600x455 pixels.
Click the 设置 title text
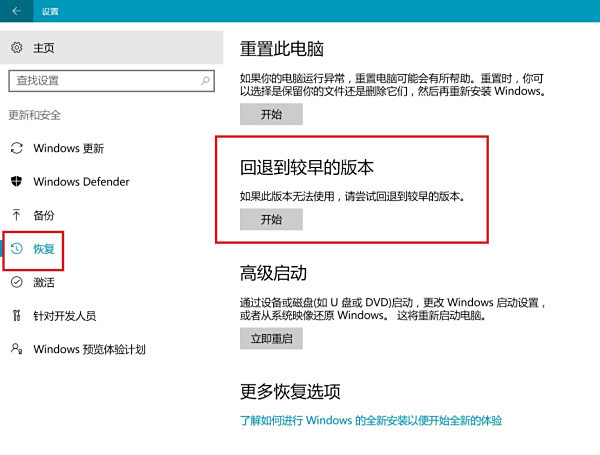50,11
